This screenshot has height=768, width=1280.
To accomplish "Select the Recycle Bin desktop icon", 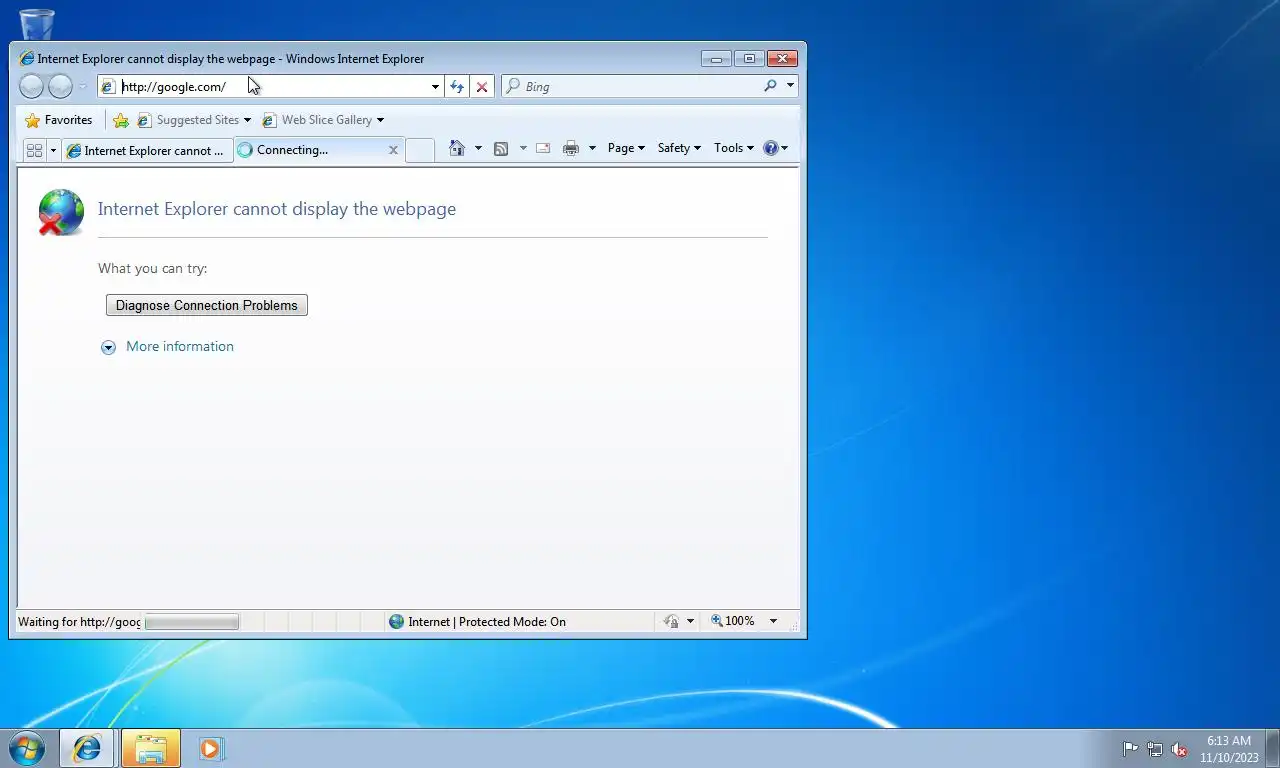I will pos(37,24).
